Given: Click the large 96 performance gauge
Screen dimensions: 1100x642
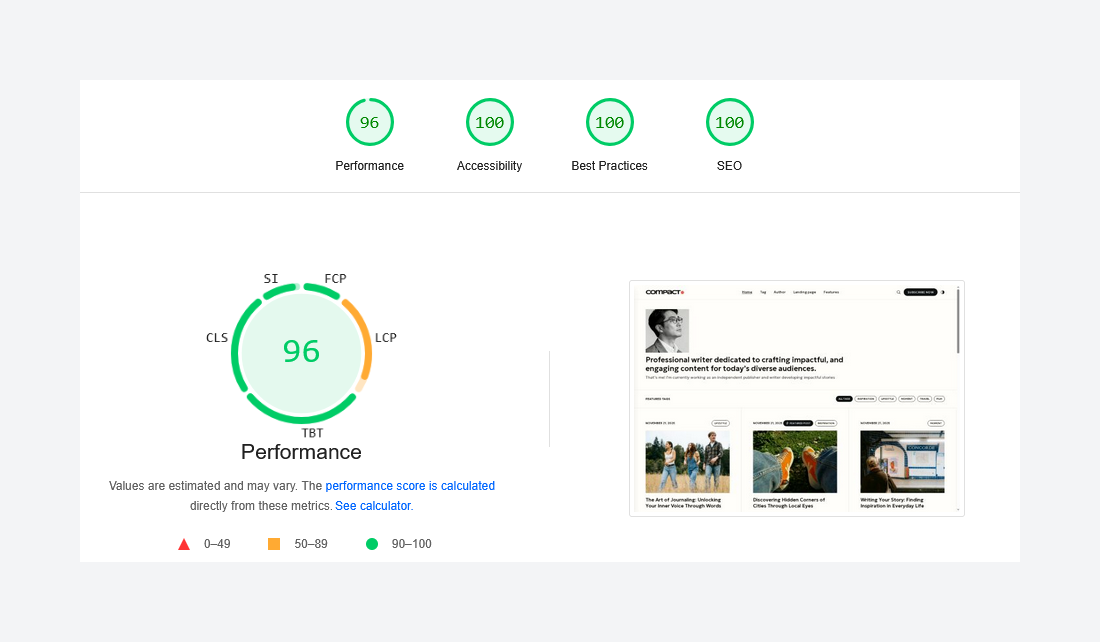Looking at the screenshot, I should tap(301, 352).
